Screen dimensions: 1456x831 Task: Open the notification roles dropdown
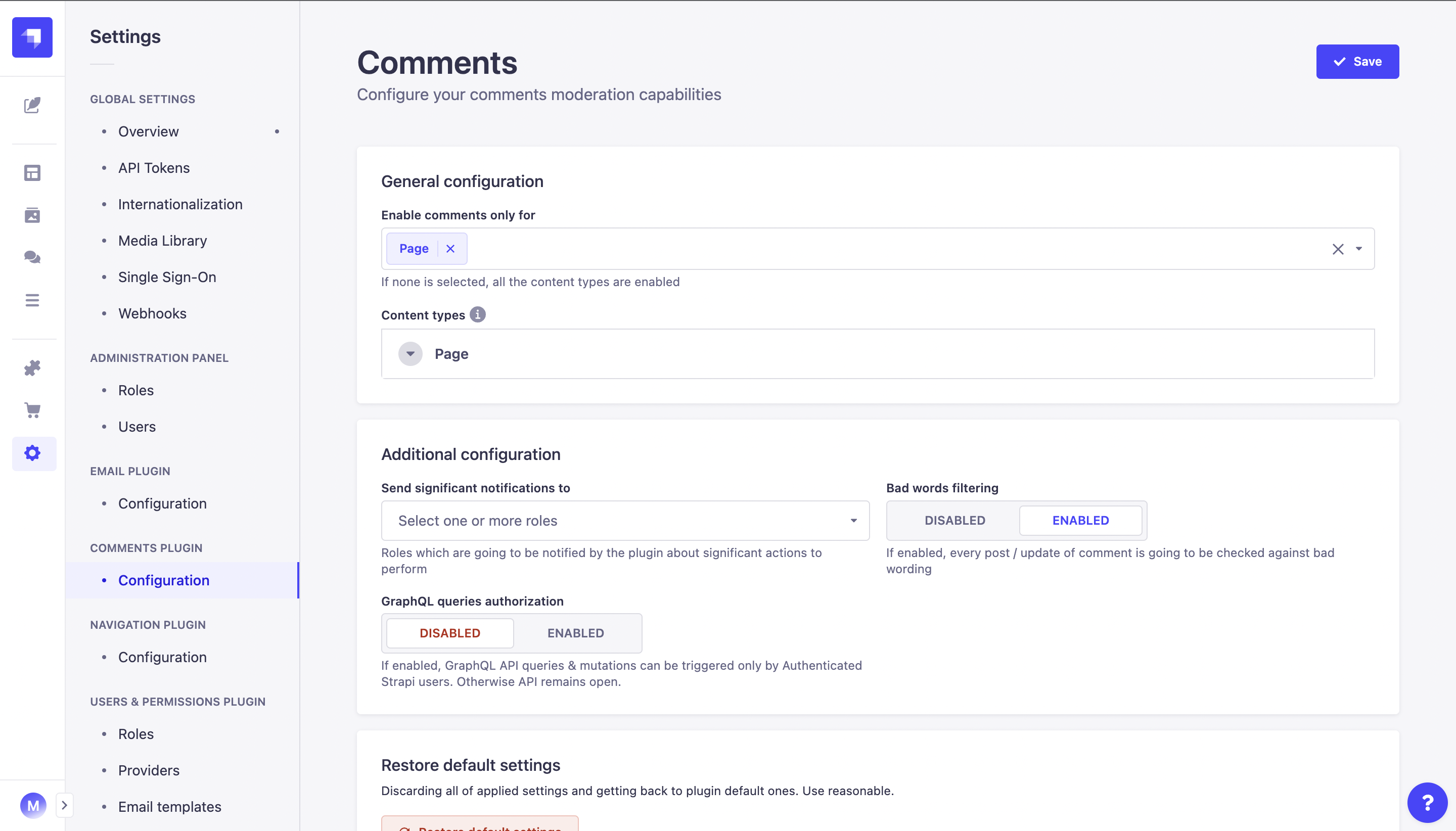coord(625,520)
